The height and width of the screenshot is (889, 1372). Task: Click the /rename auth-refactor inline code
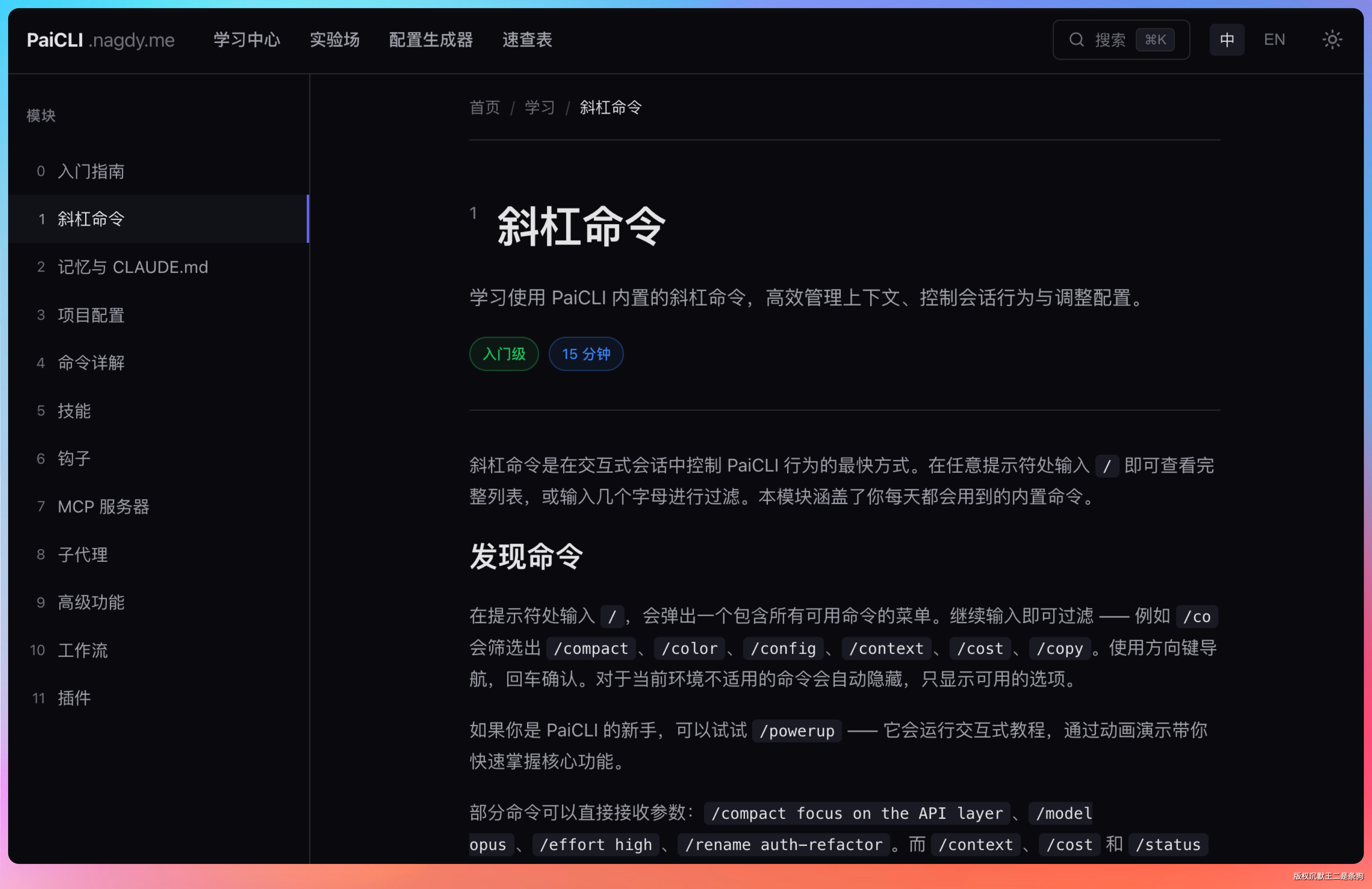(783, 845)
